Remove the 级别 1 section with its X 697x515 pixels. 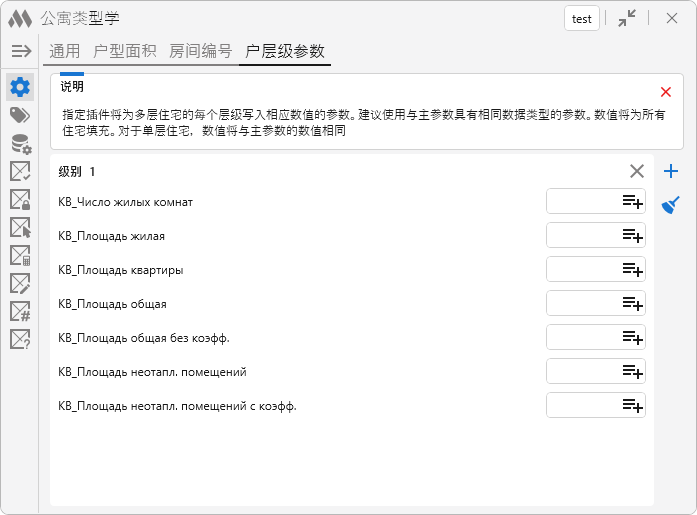click(x=636, y=171)
